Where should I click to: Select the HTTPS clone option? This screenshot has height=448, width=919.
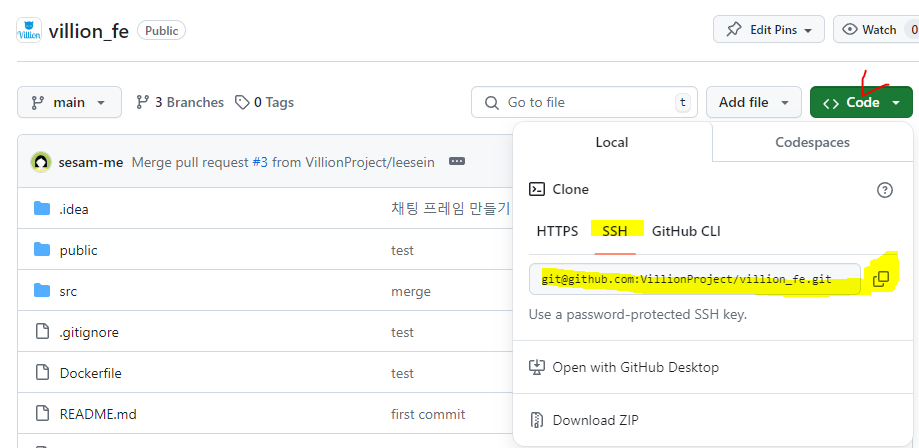coord(557,231)
